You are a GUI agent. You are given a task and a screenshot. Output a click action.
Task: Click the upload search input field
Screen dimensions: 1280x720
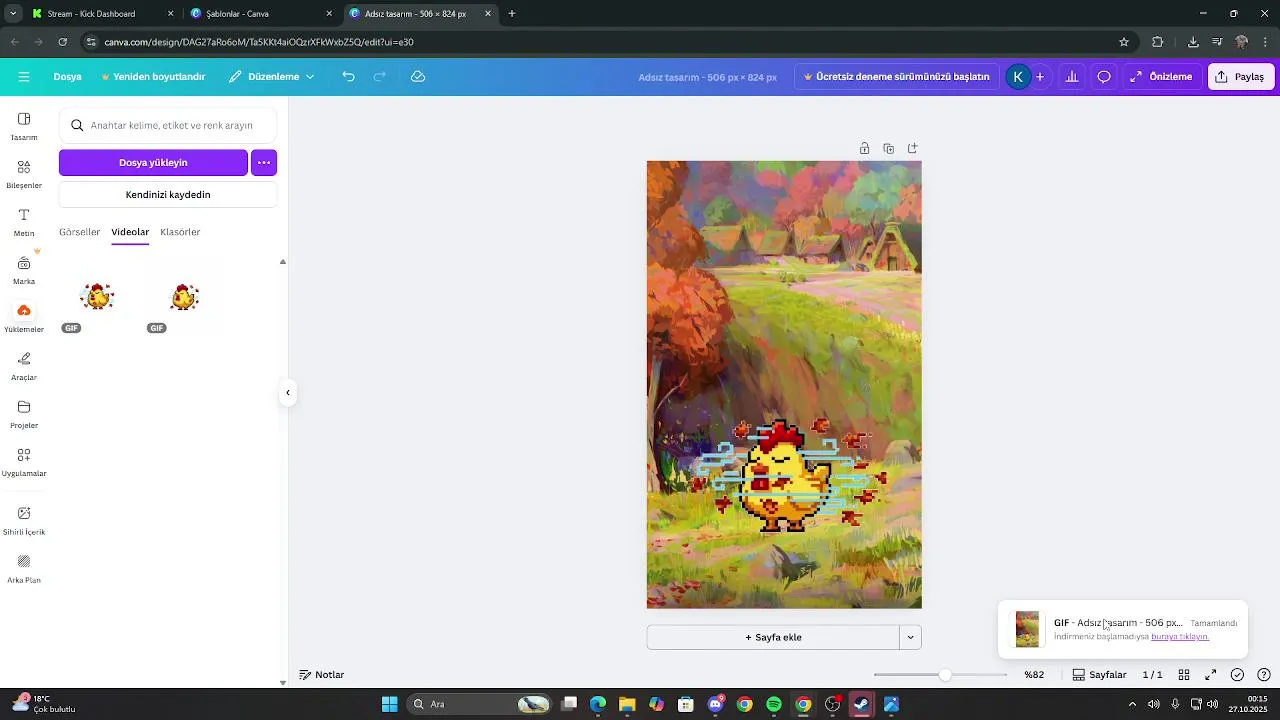168,126
